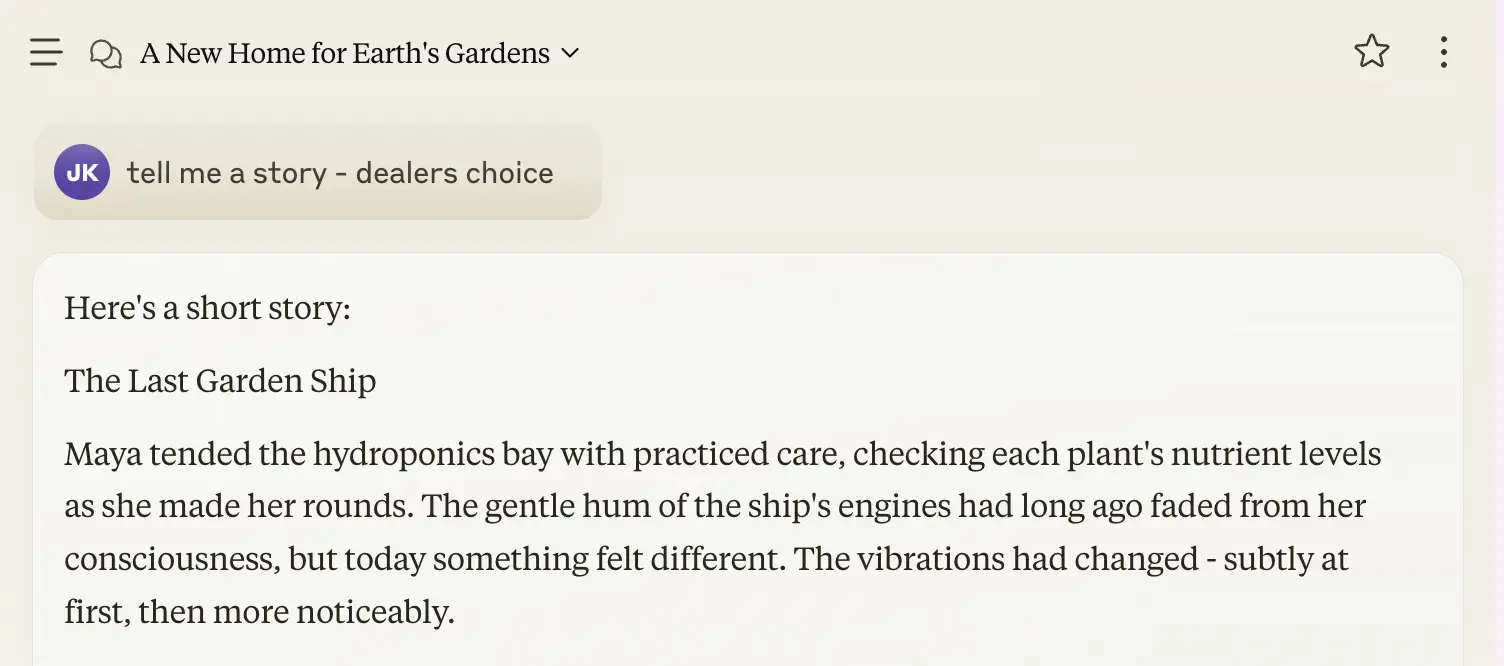The image size is (1504, 666).
Task: Click the phrase The vibrations had changed
Action: pyautogui.click(x=996, y=559)
